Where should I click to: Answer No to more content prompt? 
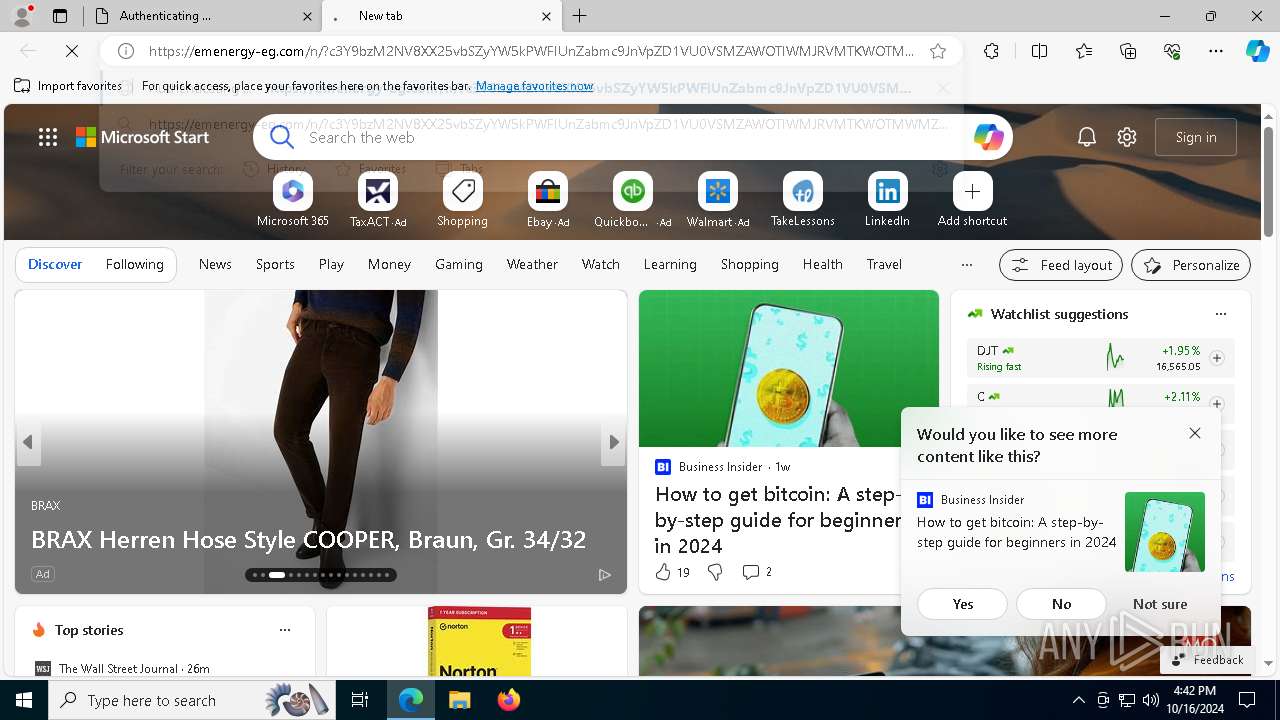[x=1062, y=604]
